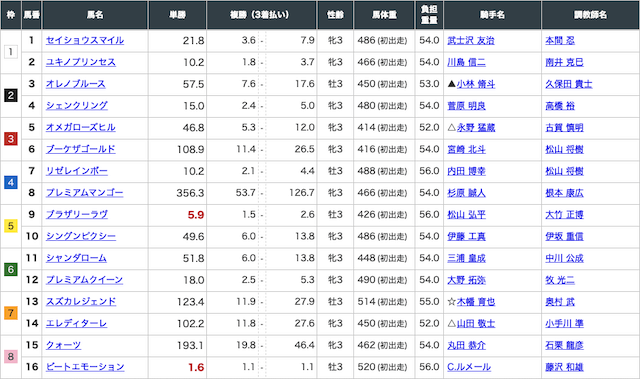Select the blue frame 4 badge
The image size is (640, 379).
click(11, 182)
